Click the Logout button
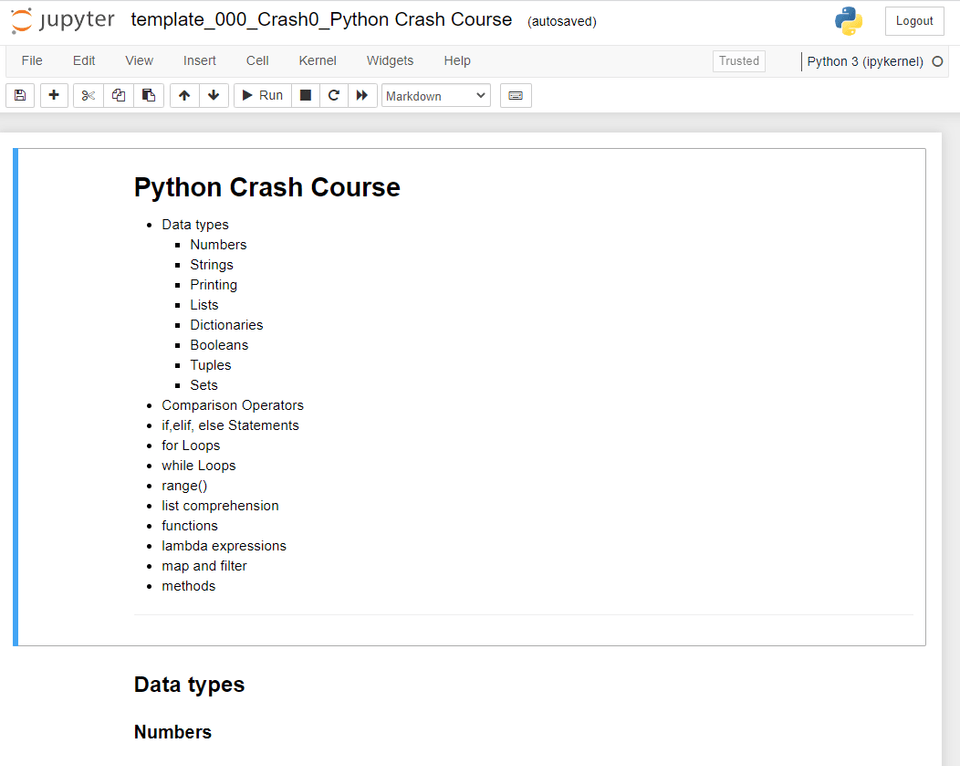The width and height of the screenshot is (960, 766). coord(914,21)
